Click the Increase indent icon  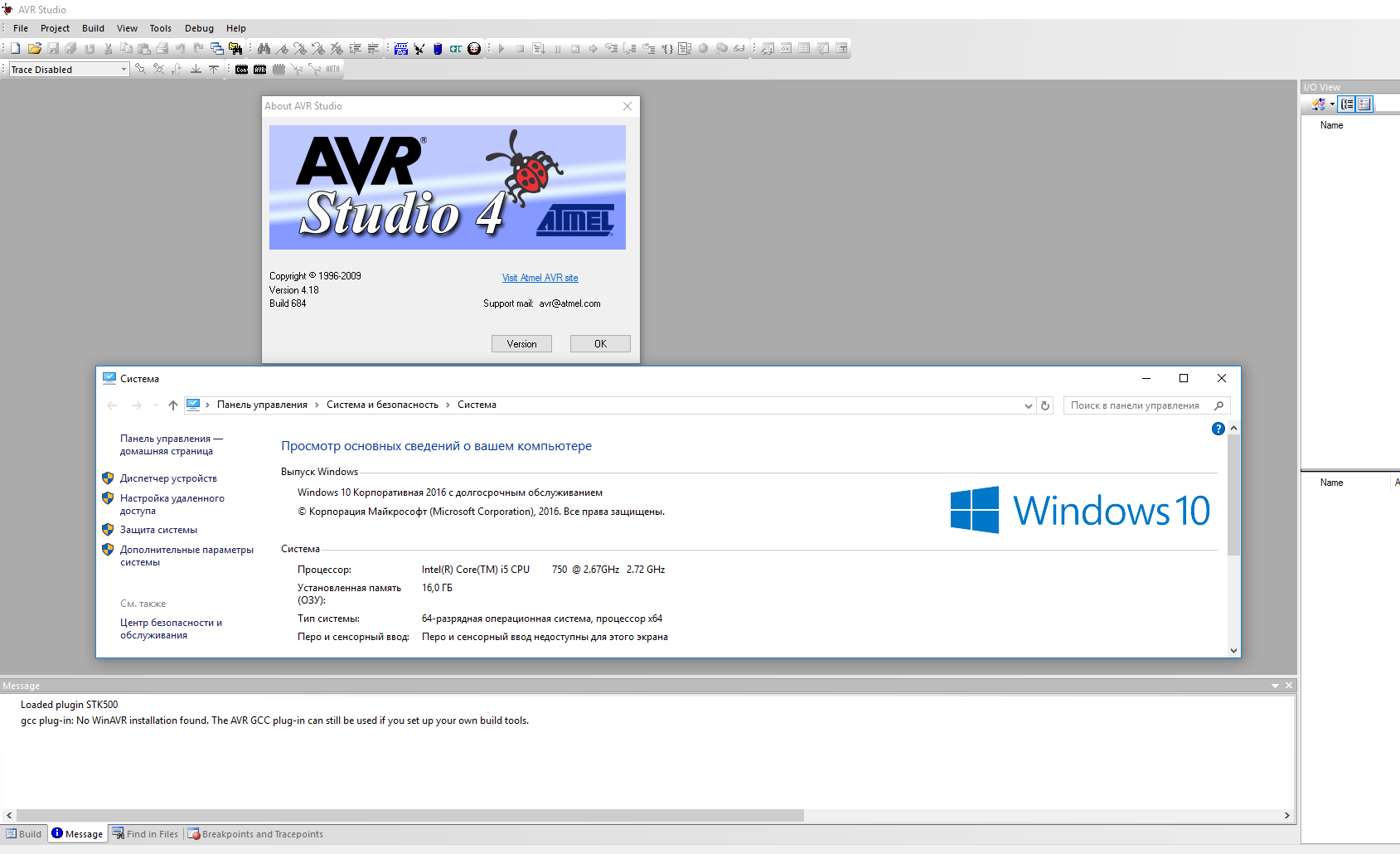click(355, 48)
